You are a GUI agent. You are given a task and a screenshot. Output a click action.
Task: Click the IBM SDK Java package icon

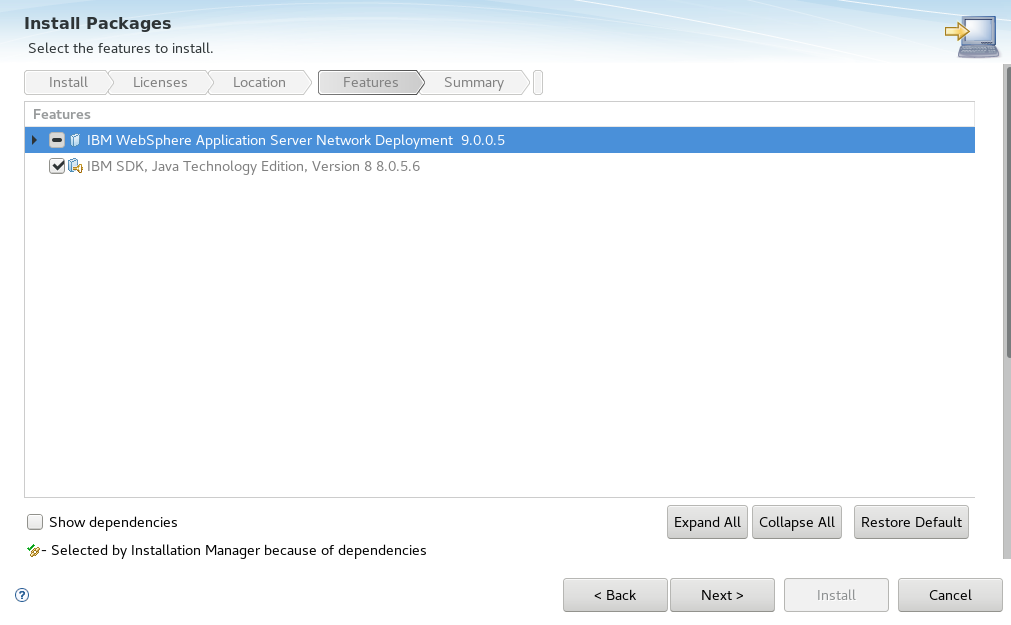pyautogui.click(x=75, y=166)
